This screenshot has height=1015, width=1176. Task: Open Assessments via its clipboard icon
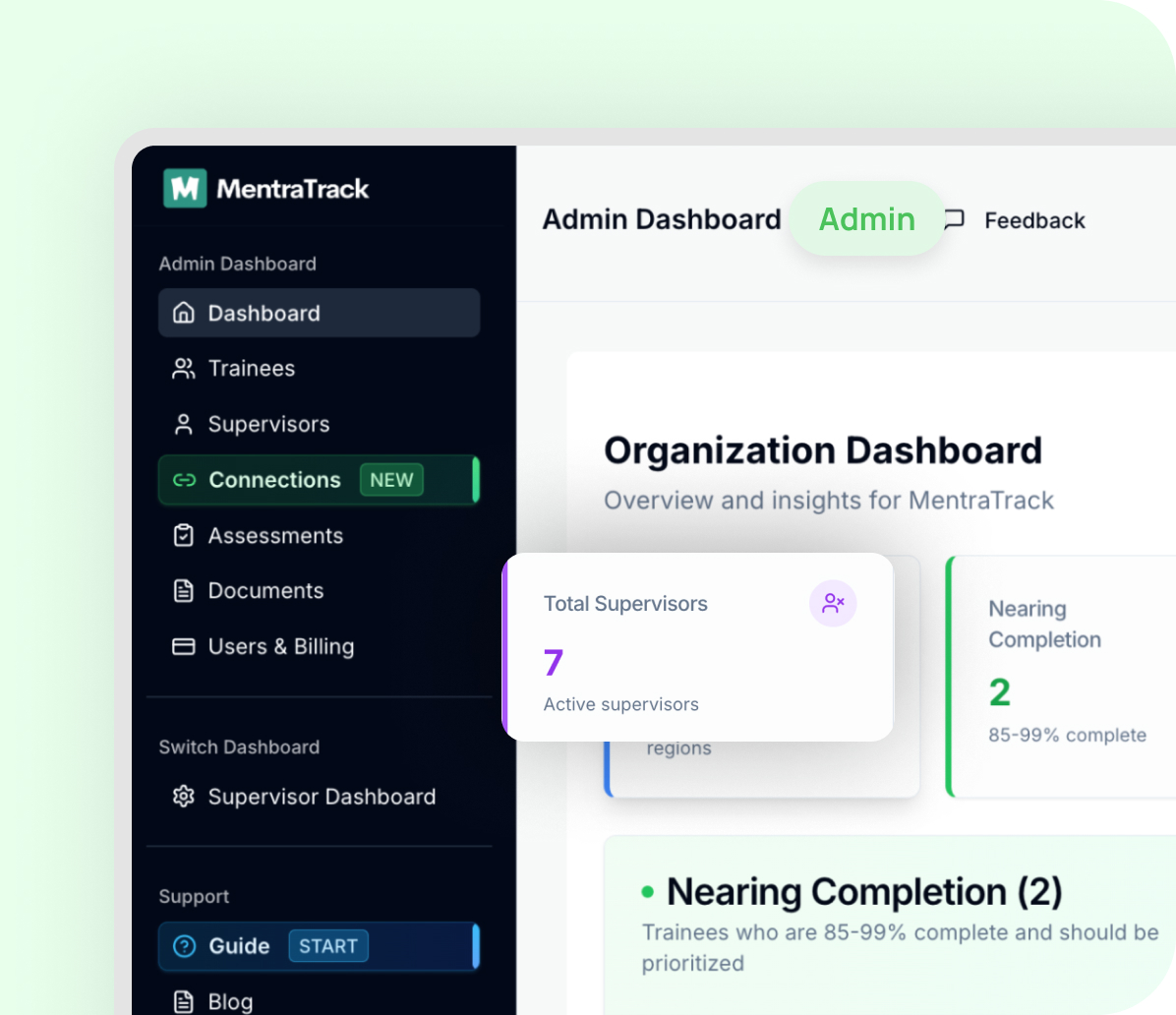click(x=183, y=536)
